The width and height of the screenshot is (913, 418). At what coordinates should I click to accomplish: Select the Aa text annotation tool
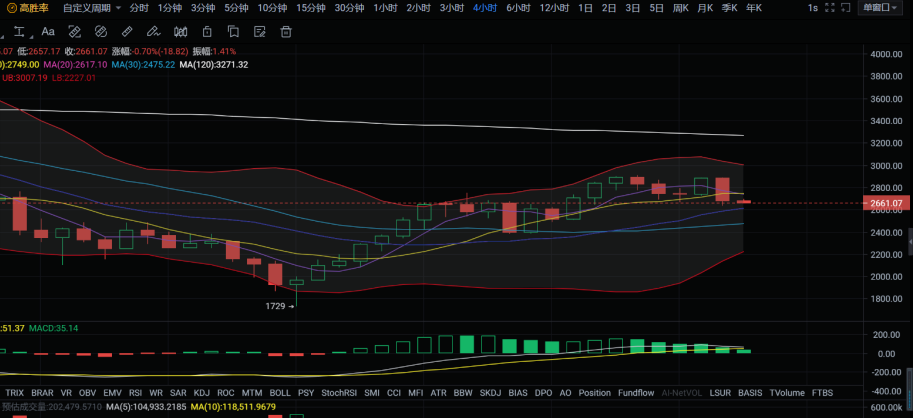[48, 31]
